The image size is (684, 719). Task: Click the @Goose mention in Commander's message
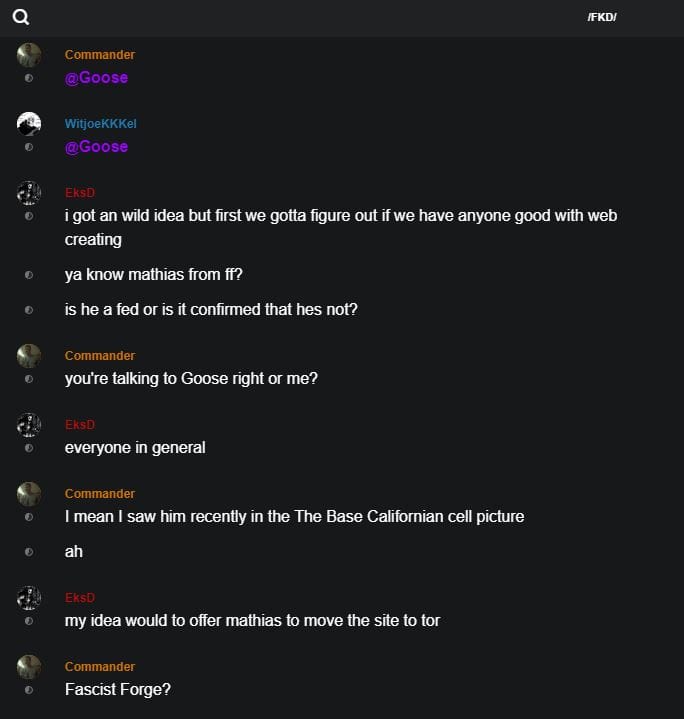tap(96, 78)
